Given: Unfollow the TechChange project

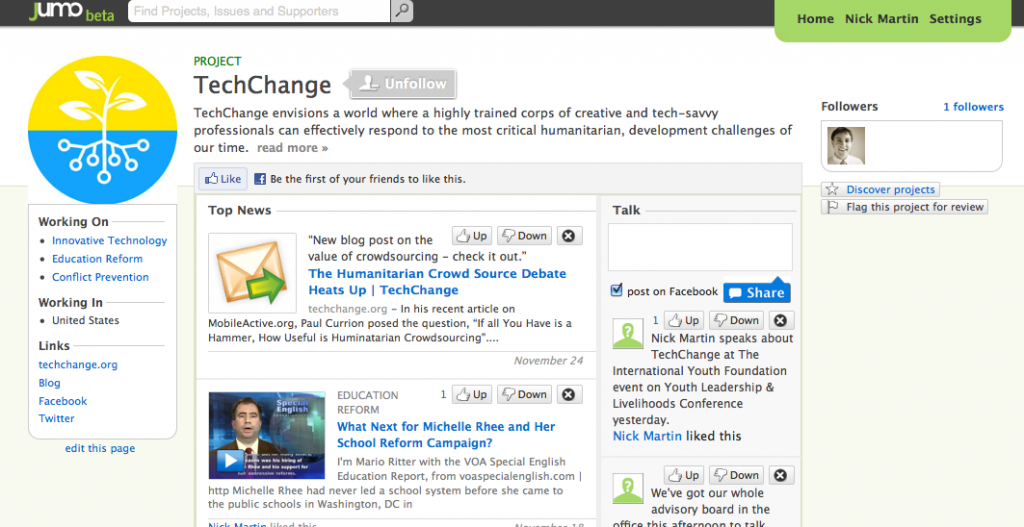Looking at the screenshot, I should pyautogui.click(x=403, y=84).
